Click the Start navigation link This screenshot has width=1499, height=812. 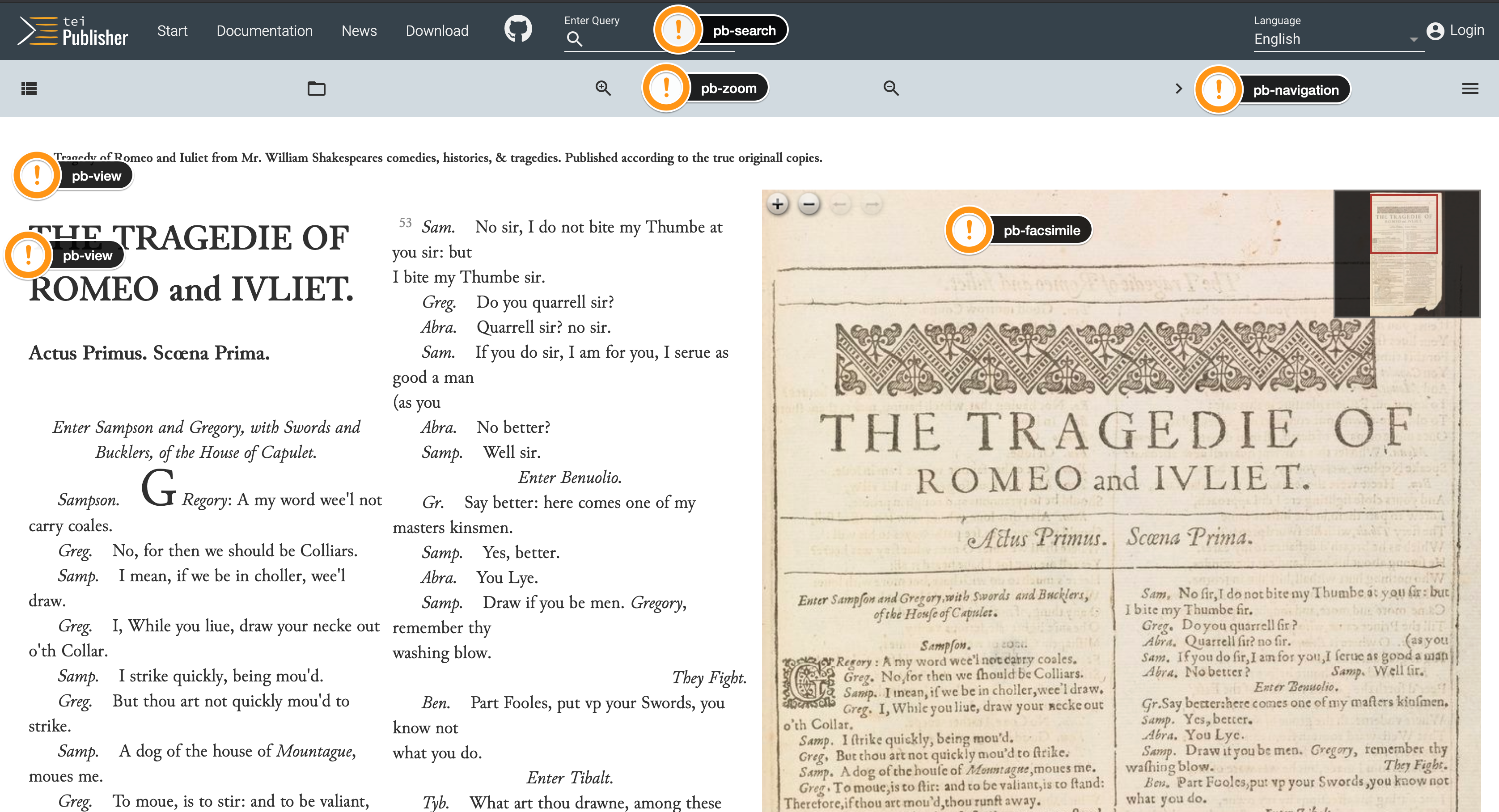(x=172, y=31)
